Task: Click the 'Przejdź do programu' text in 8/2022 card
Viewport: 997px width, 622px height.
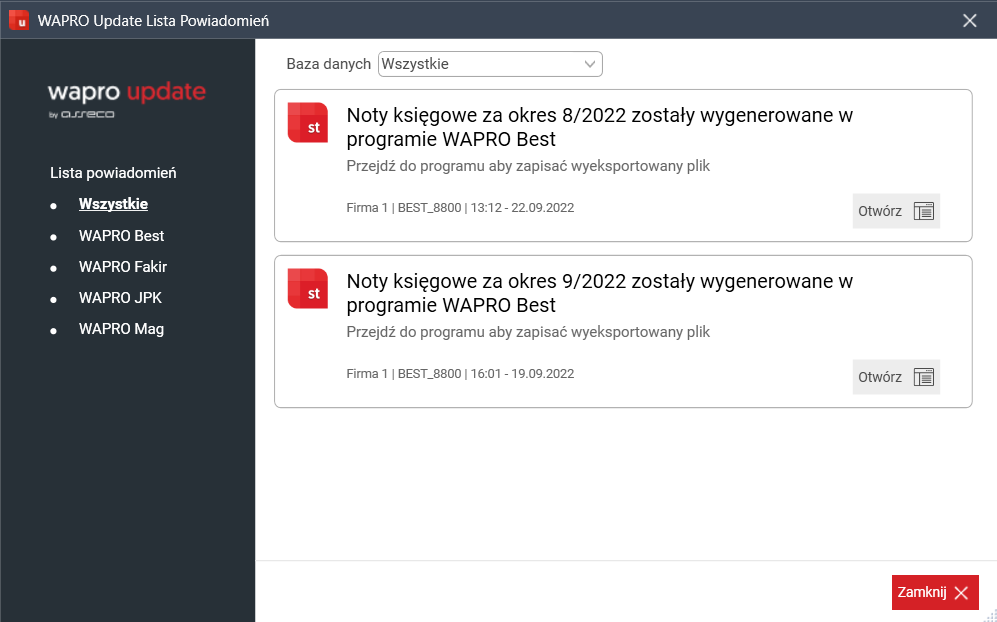Action: click(x=528, y=167)
